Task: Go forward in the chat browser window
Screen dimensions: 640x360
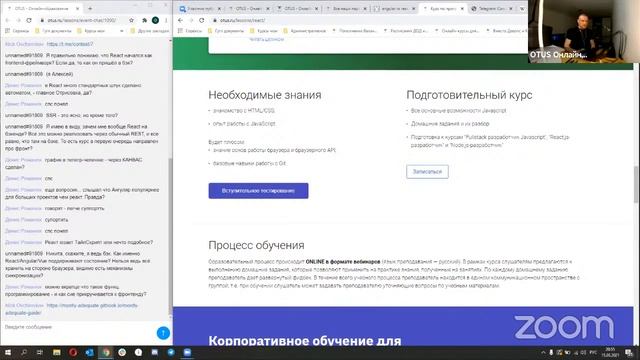Action: pos(18,20)
